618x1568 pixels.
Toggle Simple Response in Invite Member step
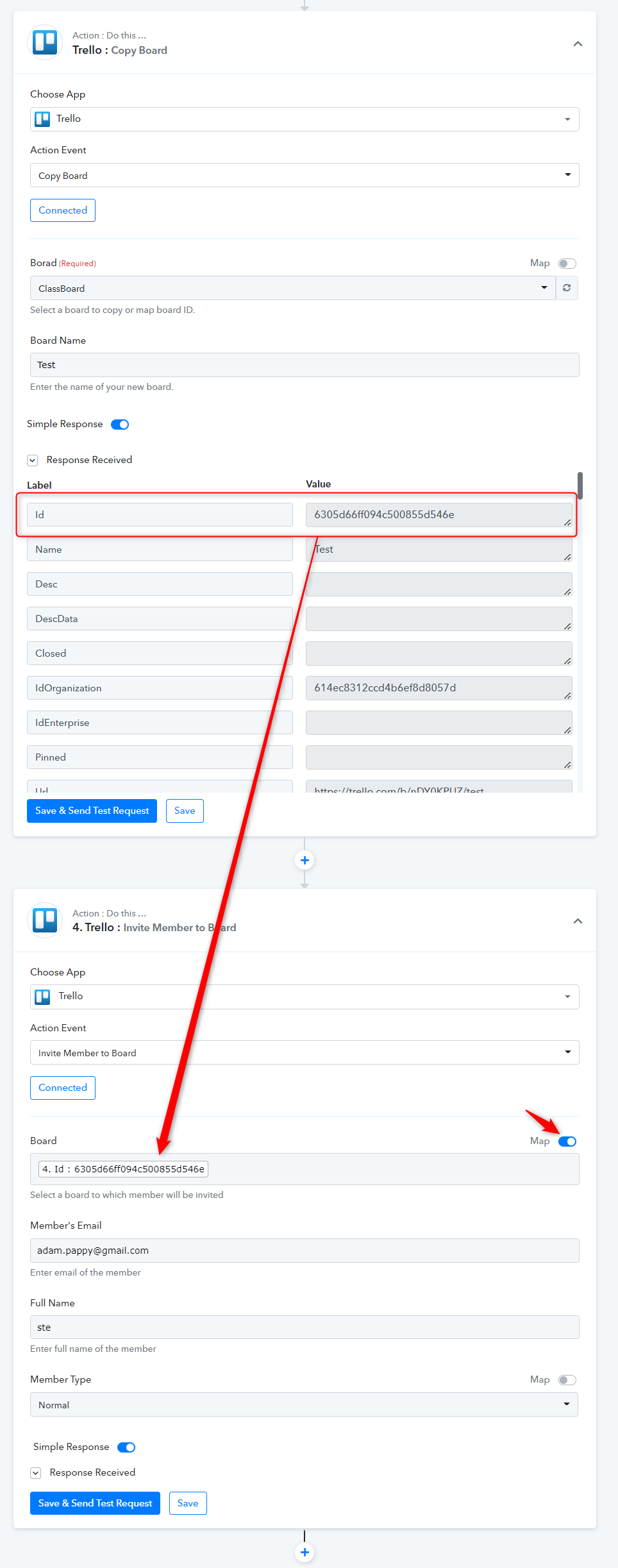(126, 1447)
